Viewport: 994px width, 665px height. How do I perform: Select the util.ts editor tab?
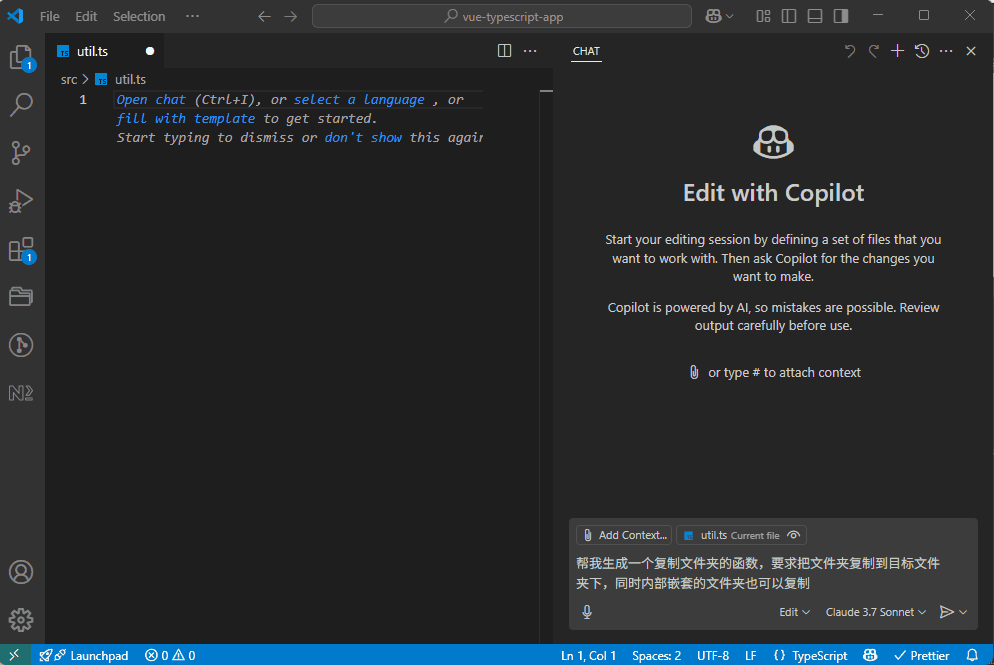pyautogui.click(x=105, y=51)
